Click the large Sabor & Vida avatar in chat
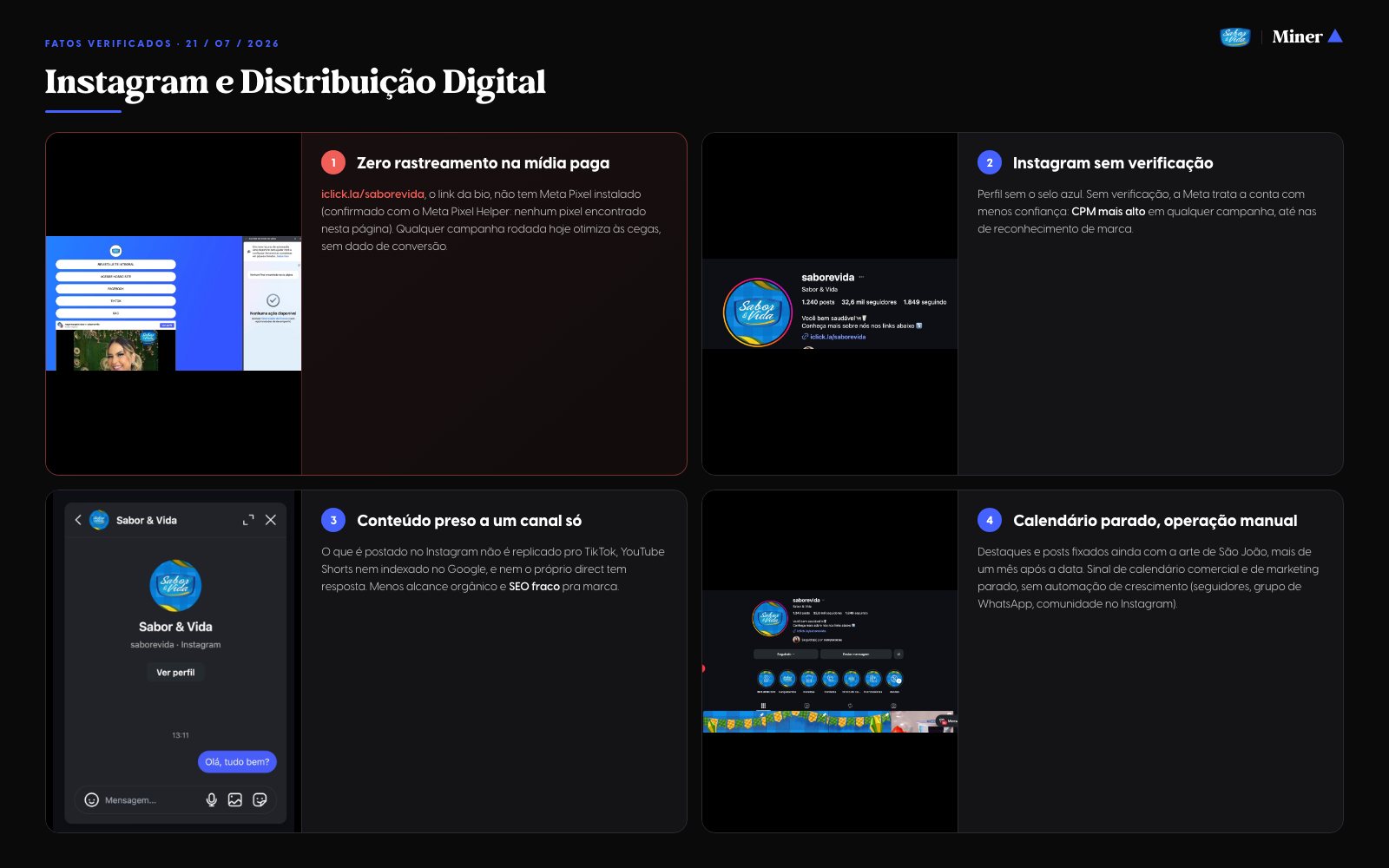The width and height of the screenshot is (1389, 868). coord(175,586)
